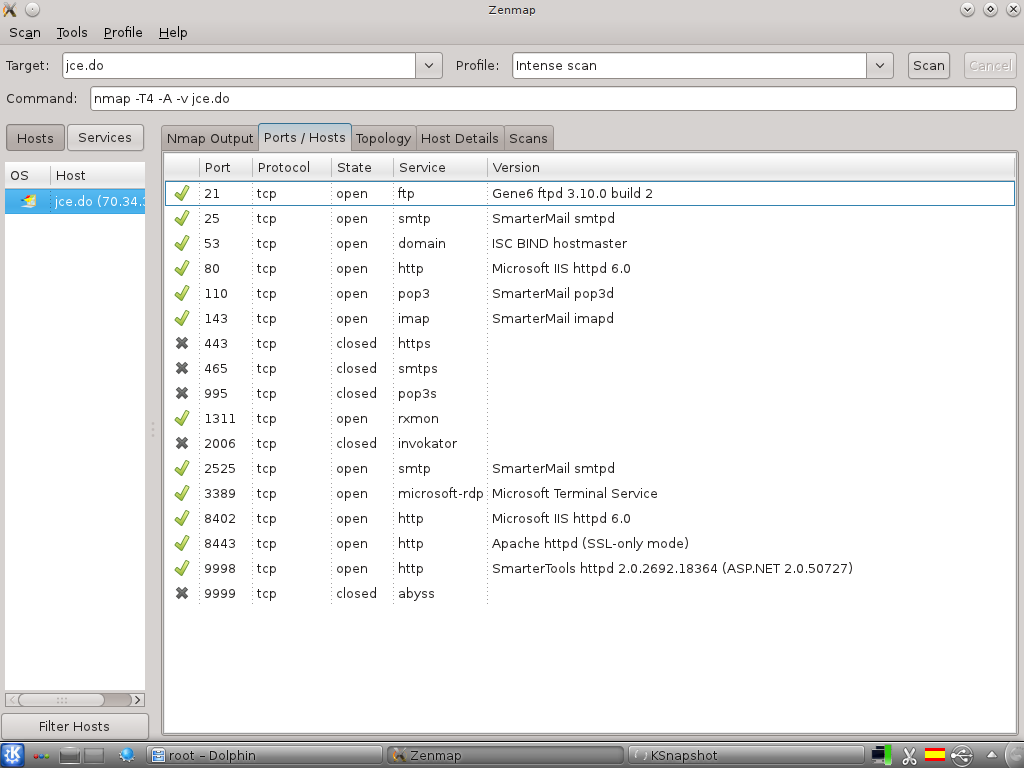
Task: Click the Hosts button
Action: coord(35,138)
